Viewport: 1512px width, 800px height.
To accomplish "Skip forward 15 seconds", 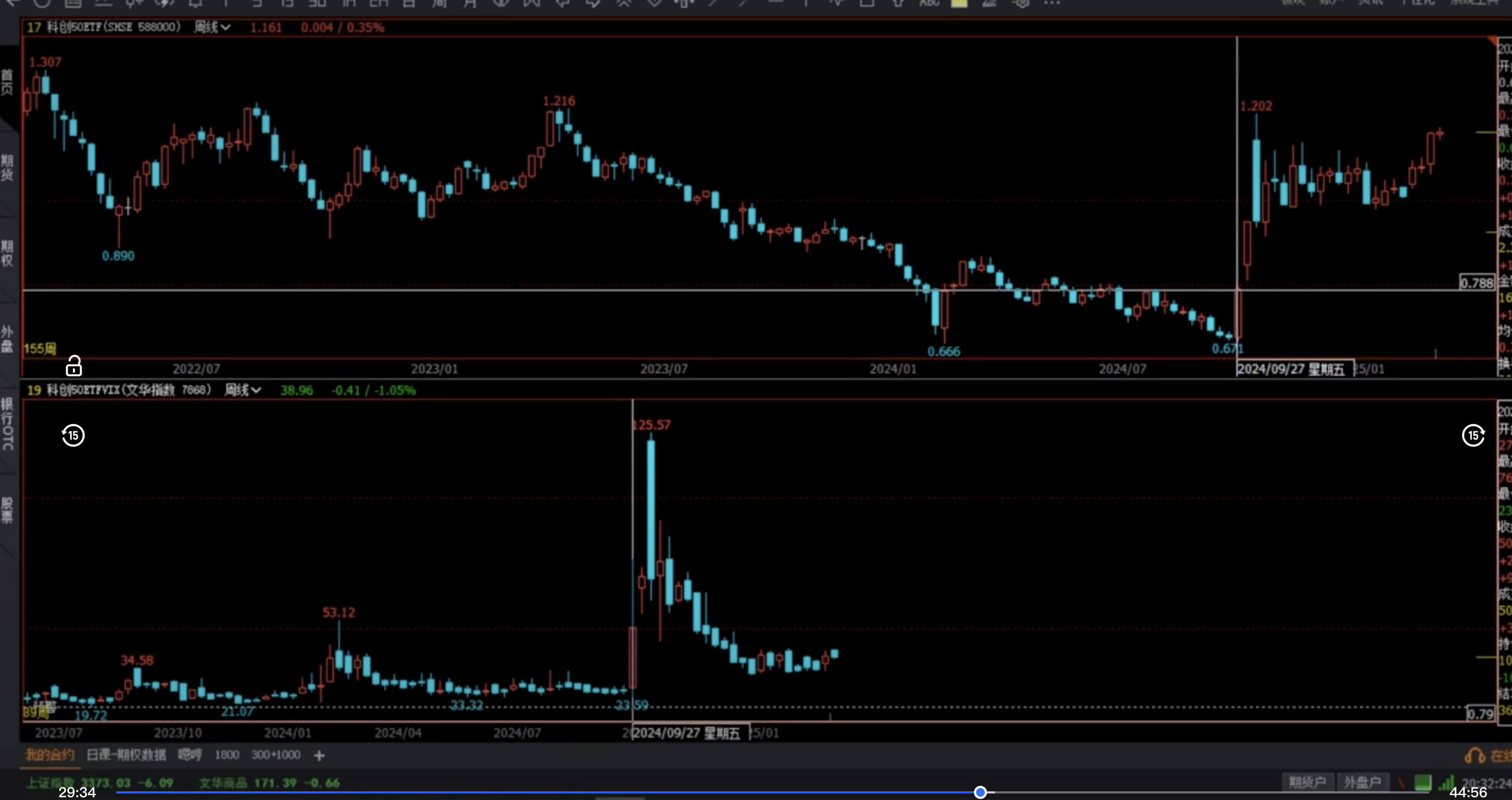I will point(1473,435).
